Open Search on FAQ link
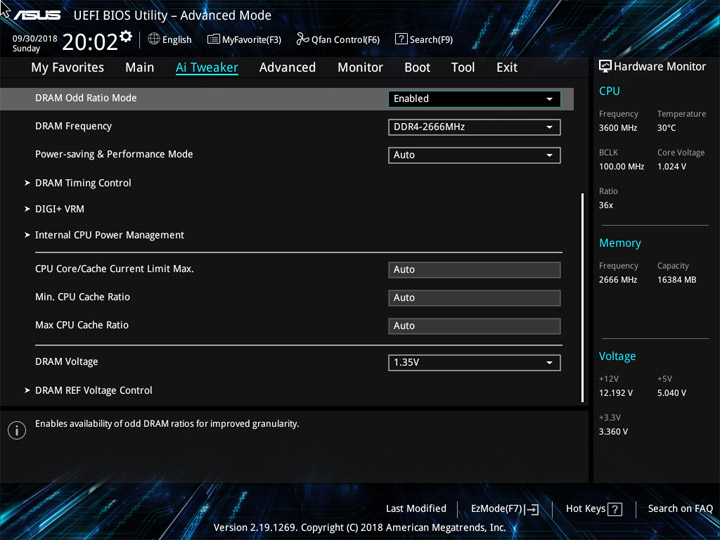Image resolution: width=720 pixels, height=540 pixels. click(x=680, y=509)
